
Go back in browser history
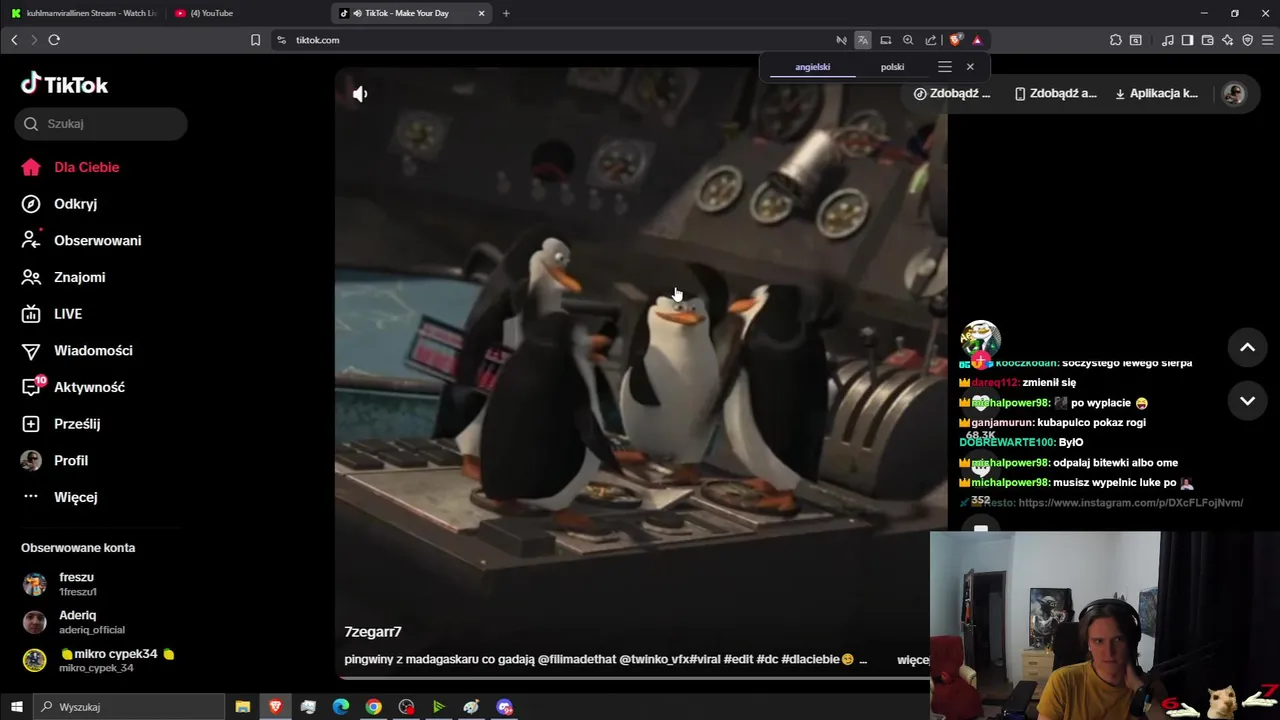(x=14, y=40)
